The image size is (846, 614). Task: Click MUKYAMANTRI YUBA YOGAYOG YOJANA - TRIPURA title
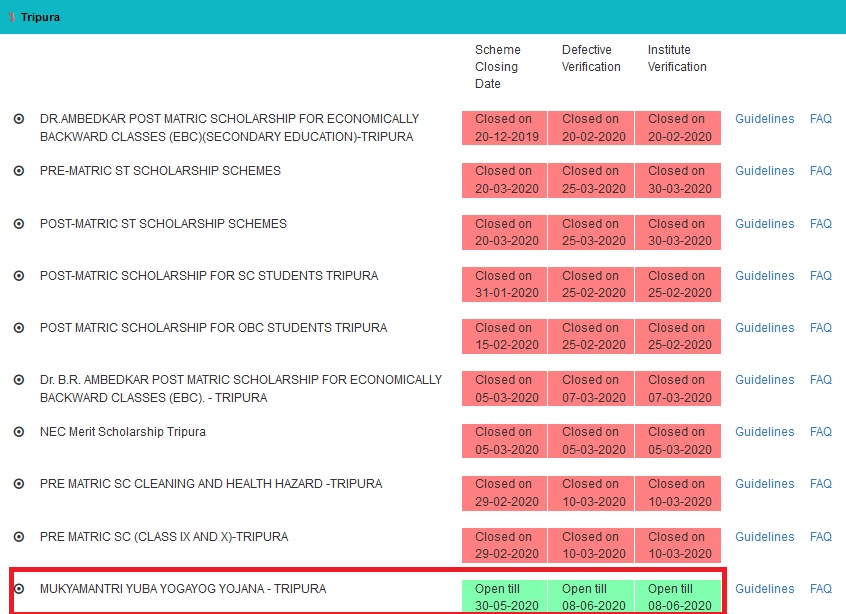tap(183, 589)
